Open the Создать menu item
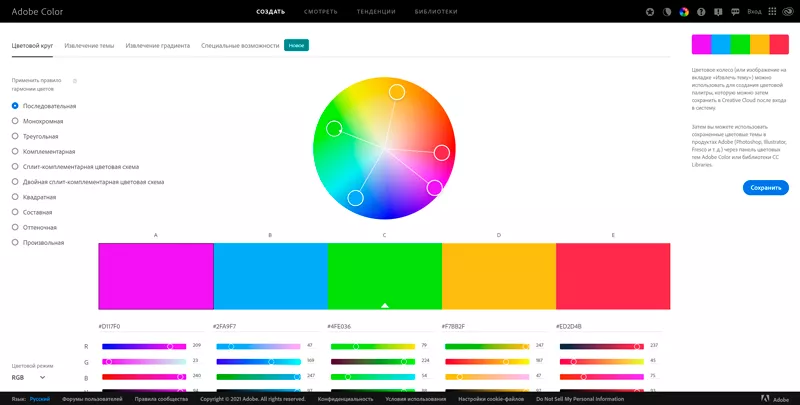The image size is (800, 405). coord(270,12)
